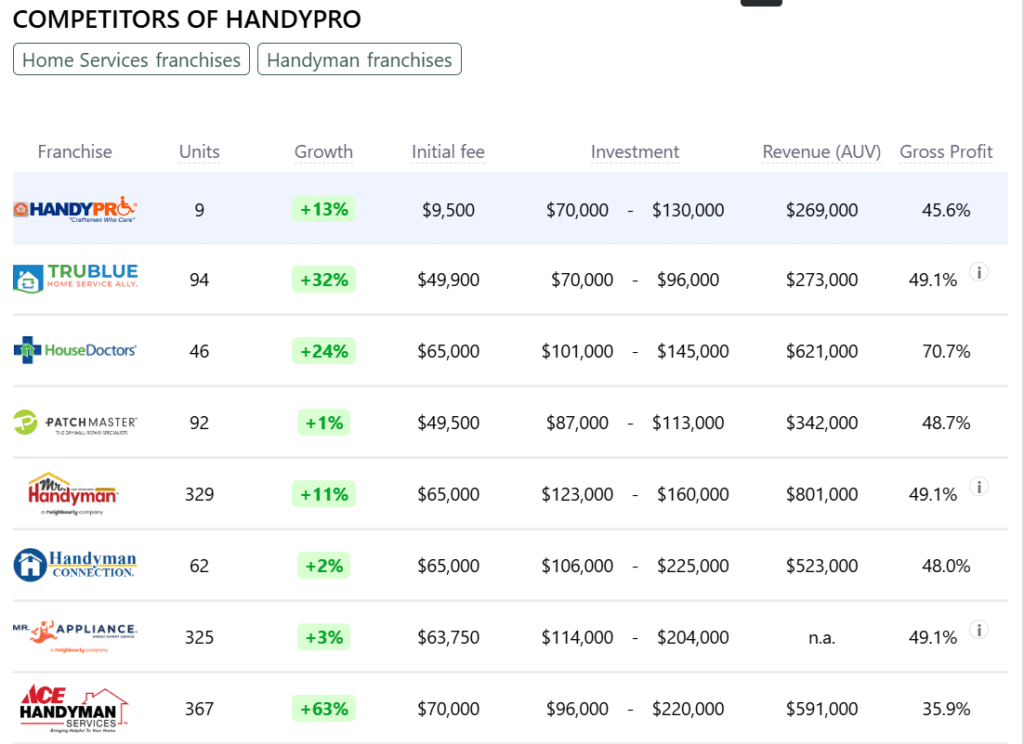Click info icon in TruBlue row
The image size is (1024, 744).
tap(978, 272)
